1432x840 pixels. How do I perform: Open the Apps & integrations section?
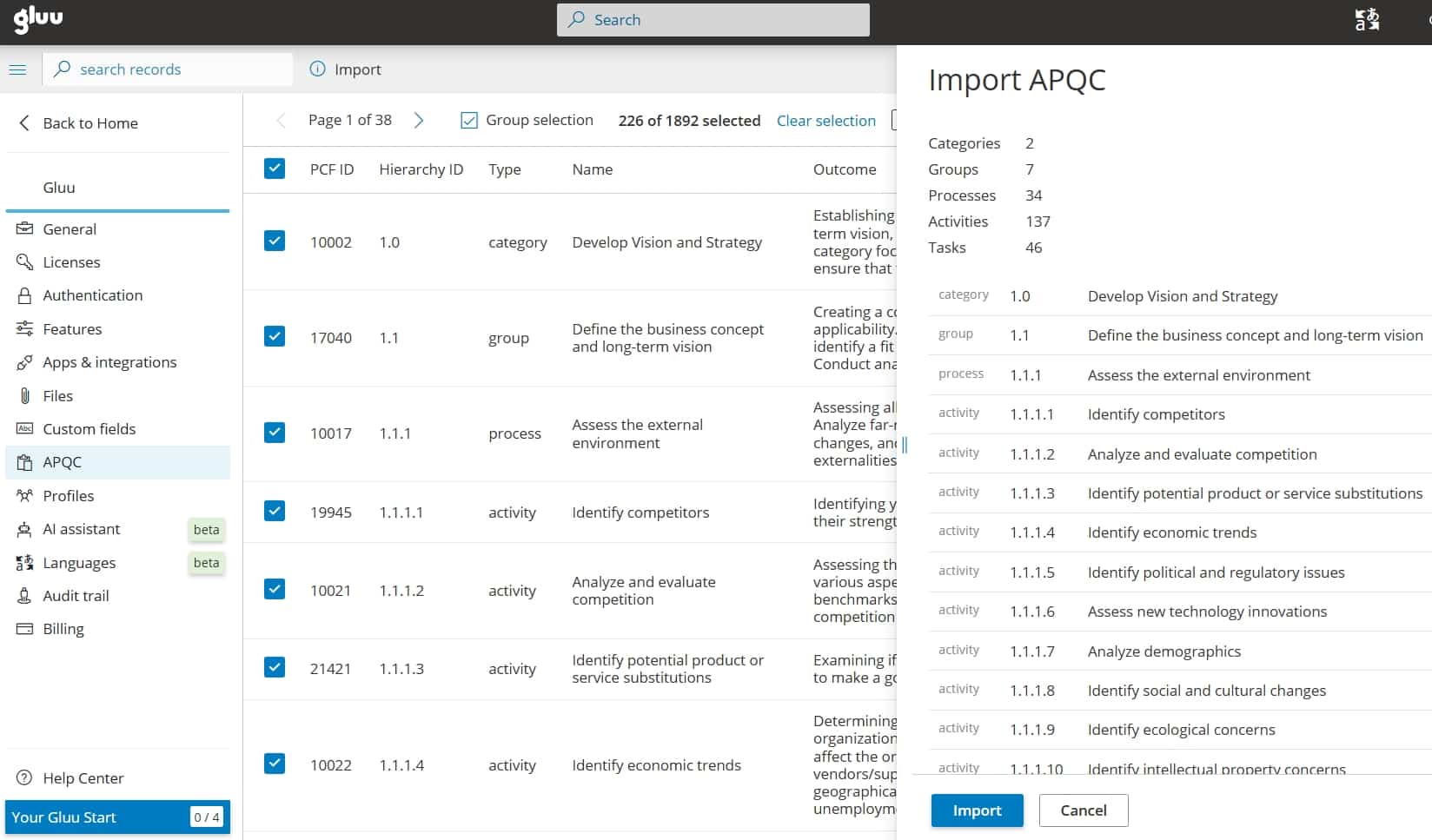point(117,362)
